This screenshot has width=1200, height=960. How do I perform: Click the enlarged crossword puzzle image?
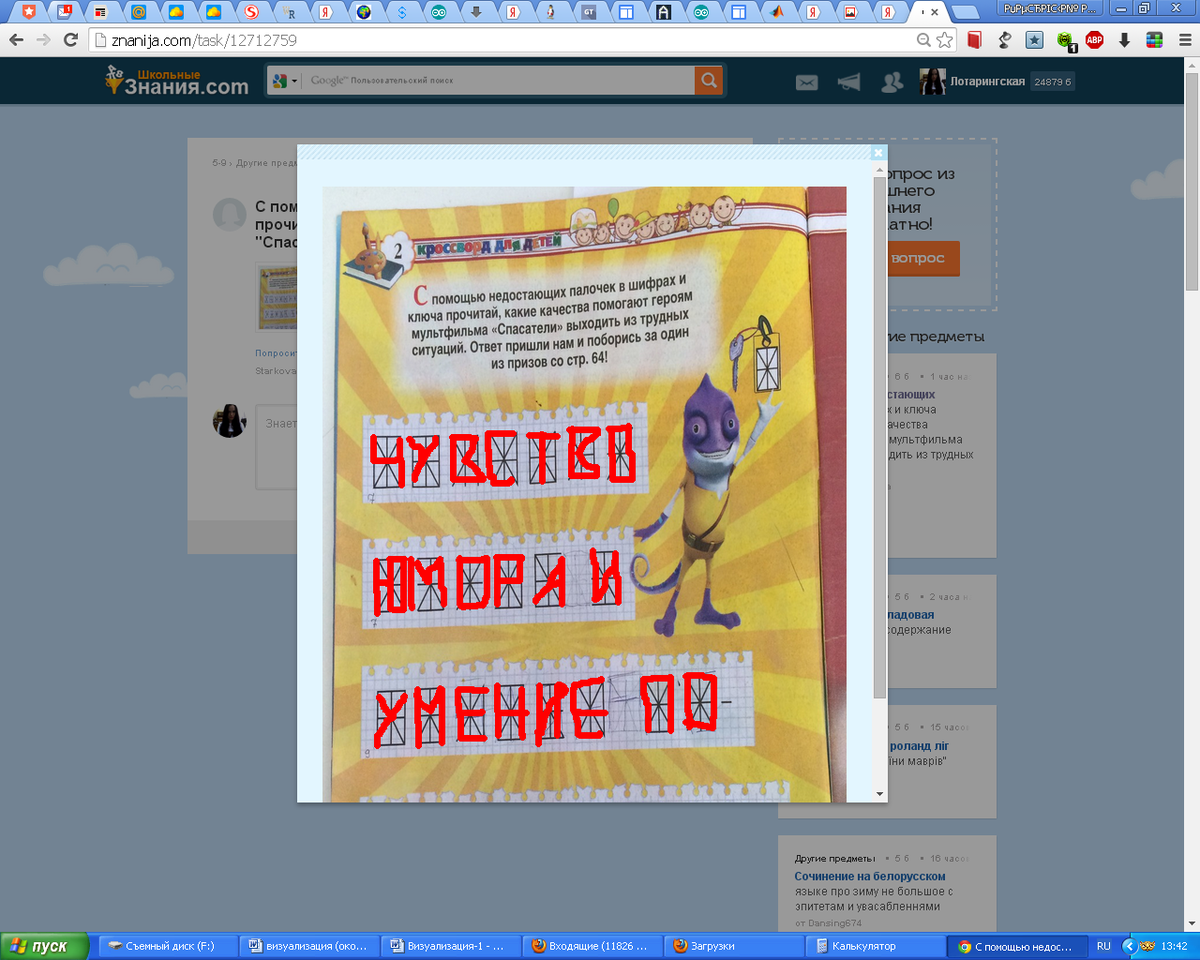[584, 494]
